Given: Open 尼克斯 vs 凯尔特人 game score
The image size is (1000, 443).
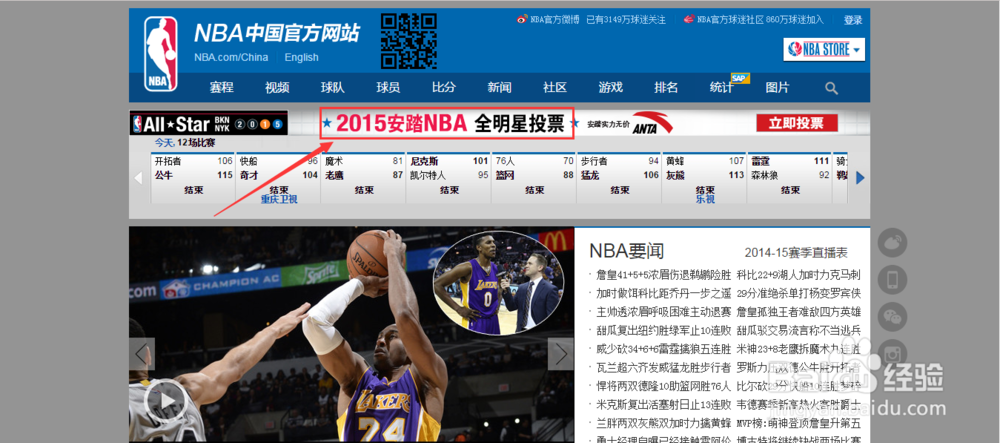Looking at the screenshot, I should click(449, 178).
